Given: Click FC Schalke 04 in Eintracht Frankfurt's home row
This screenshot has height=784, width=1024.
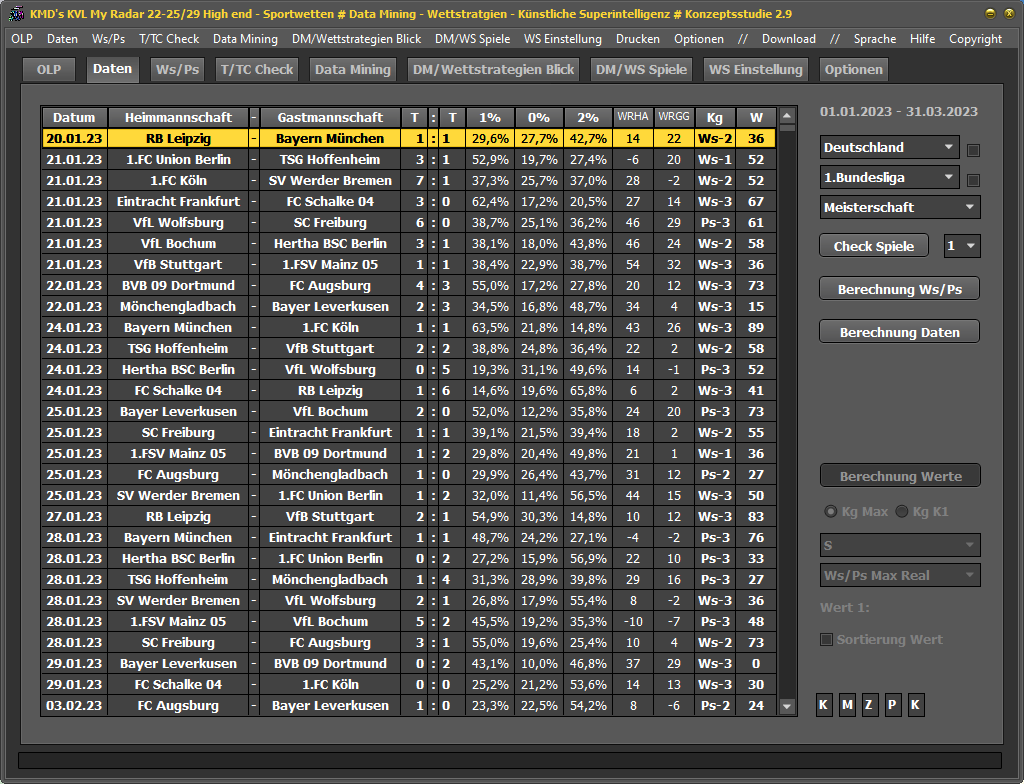Looking at the screenshot, I should [330, 201].
